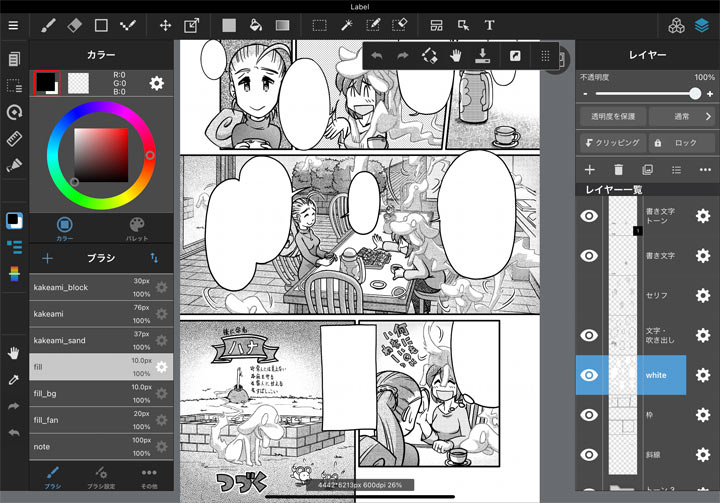Viewport: 720px width, 503px height.
Task: Add a new brush with plus icon
Action: point(47,258)
